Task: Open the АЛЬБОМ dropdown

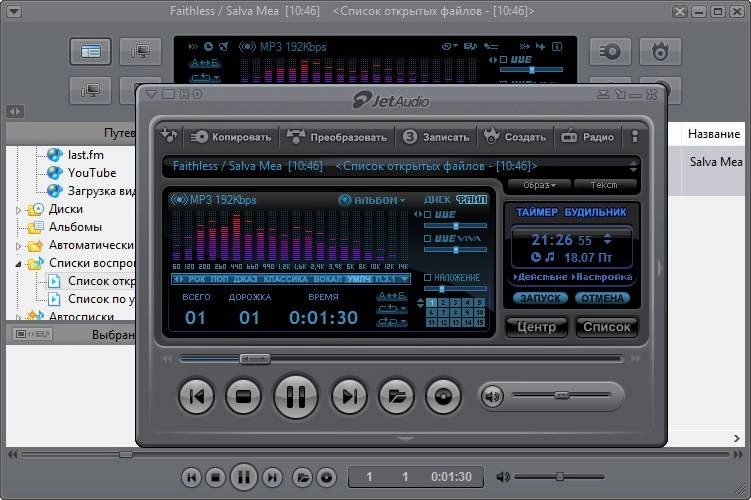Action: point(380,200)
